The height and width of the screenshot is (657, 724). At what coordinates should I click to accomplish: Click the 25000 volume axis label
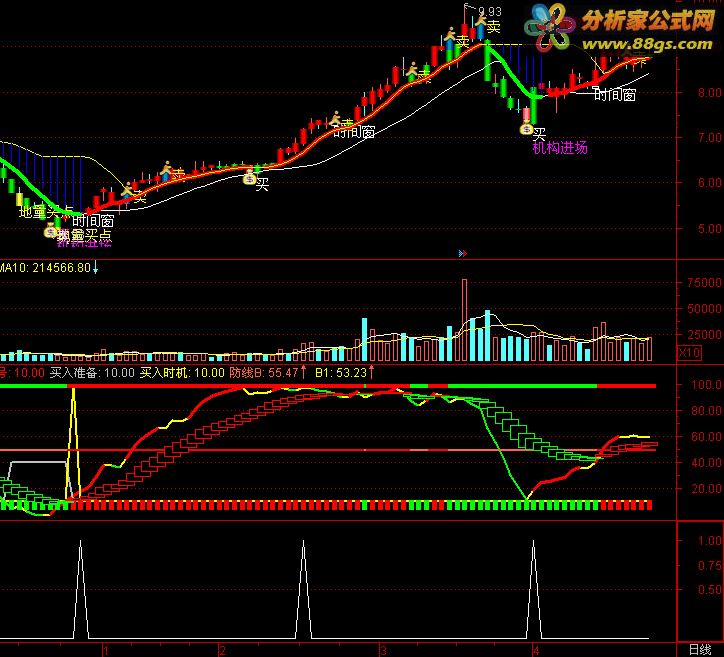[x=705, y=334]
